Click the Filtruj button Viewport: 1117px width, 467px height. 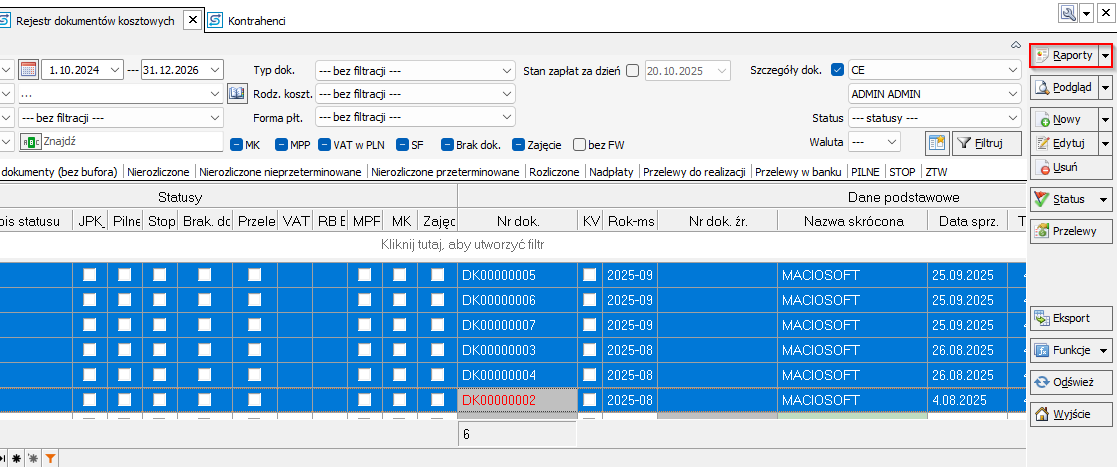(x=987, y=143)
